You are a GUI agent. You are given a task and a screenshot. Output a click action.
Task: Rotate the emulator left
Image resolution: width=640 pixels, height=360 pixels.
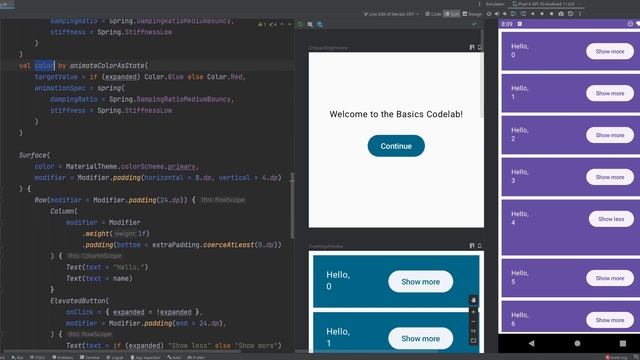[513, 14]
